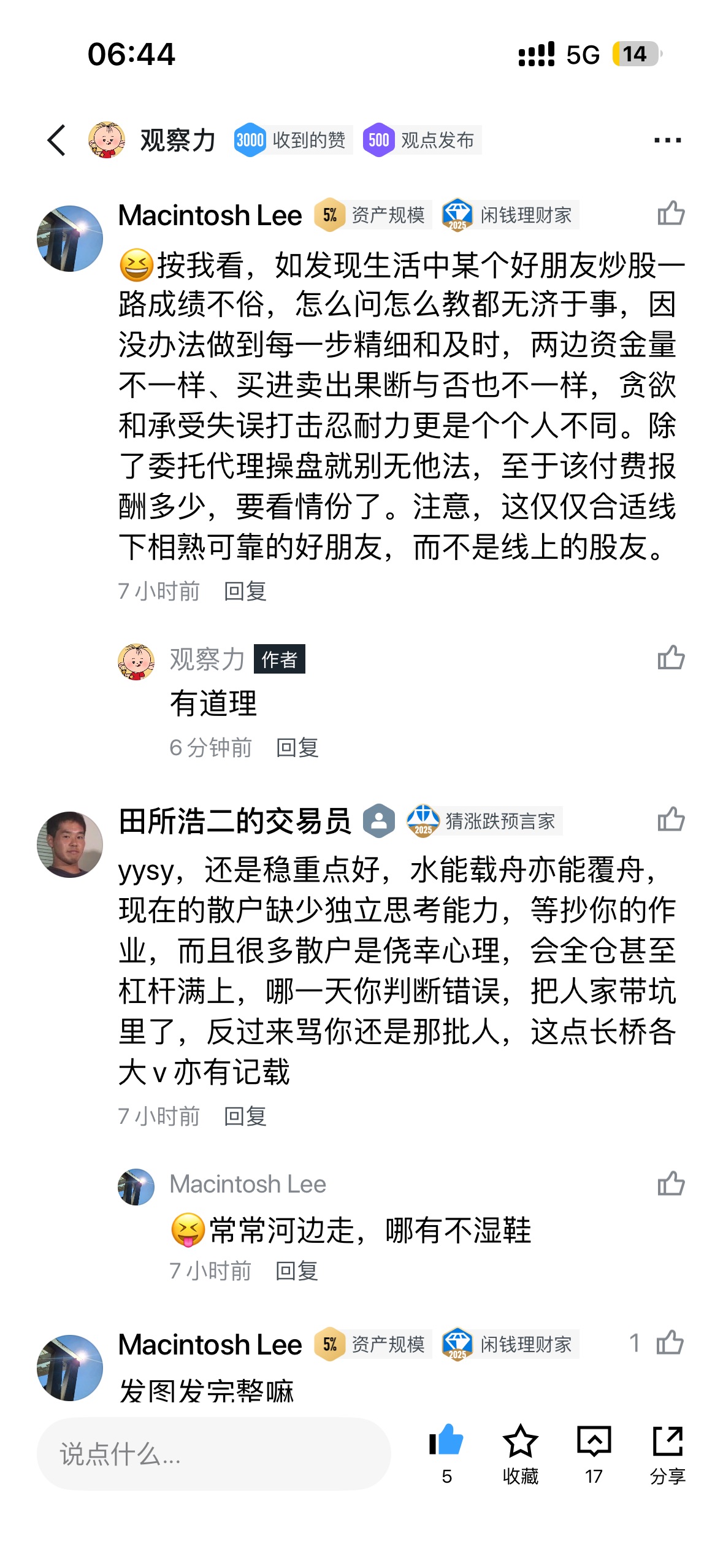Like the '发图发完整嘛' comment

(670, 1343)
